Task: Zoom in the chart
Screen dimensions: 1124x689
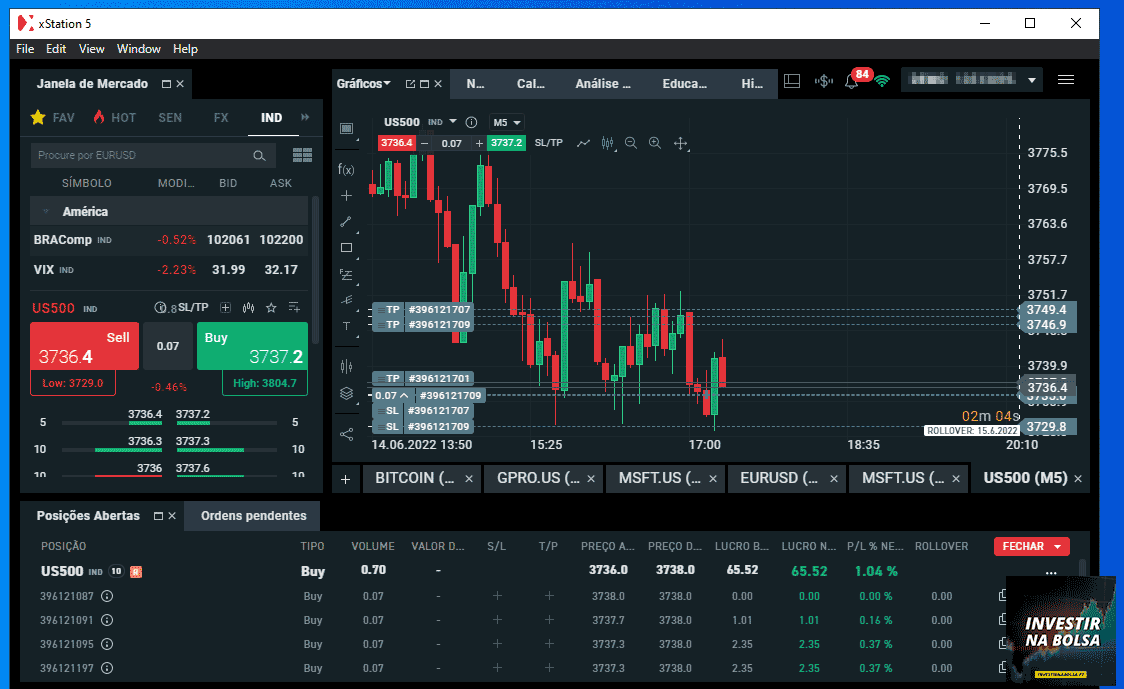Action: pyautogui.click(x=655, y=143)
